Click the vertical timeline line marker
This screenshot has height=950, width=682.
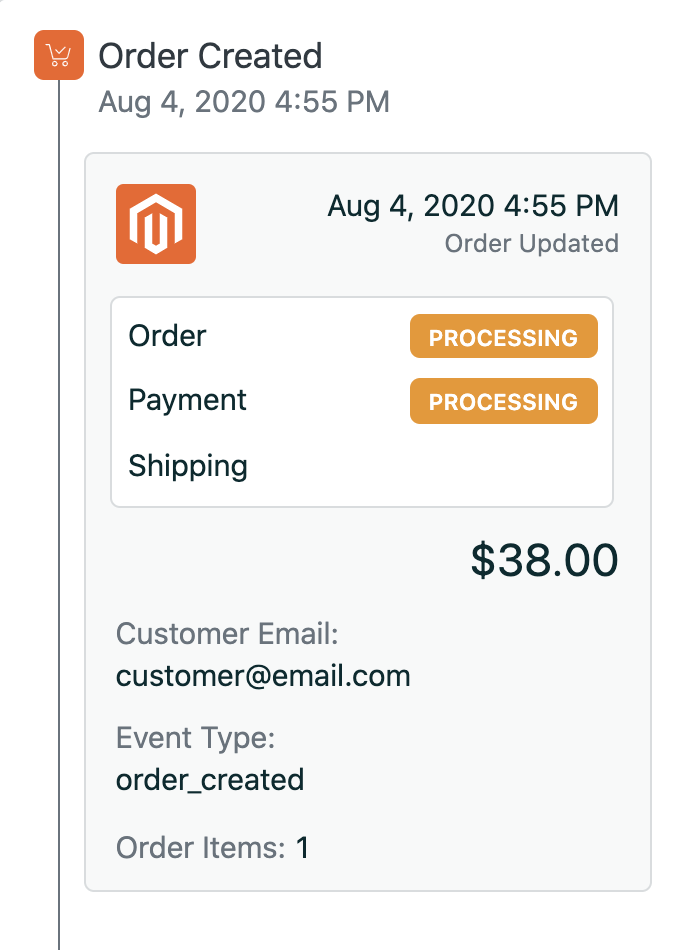(x=59, y=515)
